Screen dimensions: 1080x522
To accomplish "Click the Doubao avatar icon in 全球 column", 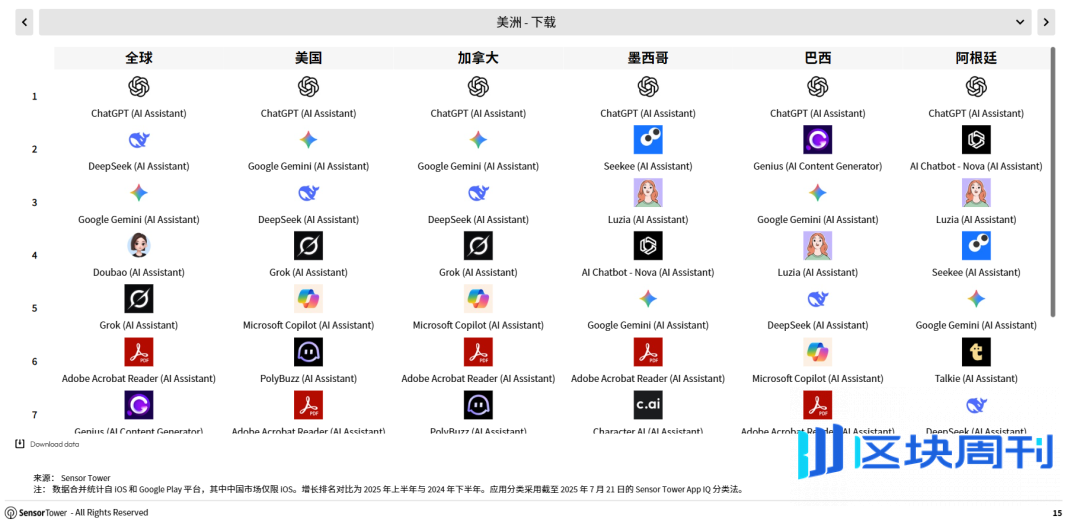I will click(x=138, y=245).
